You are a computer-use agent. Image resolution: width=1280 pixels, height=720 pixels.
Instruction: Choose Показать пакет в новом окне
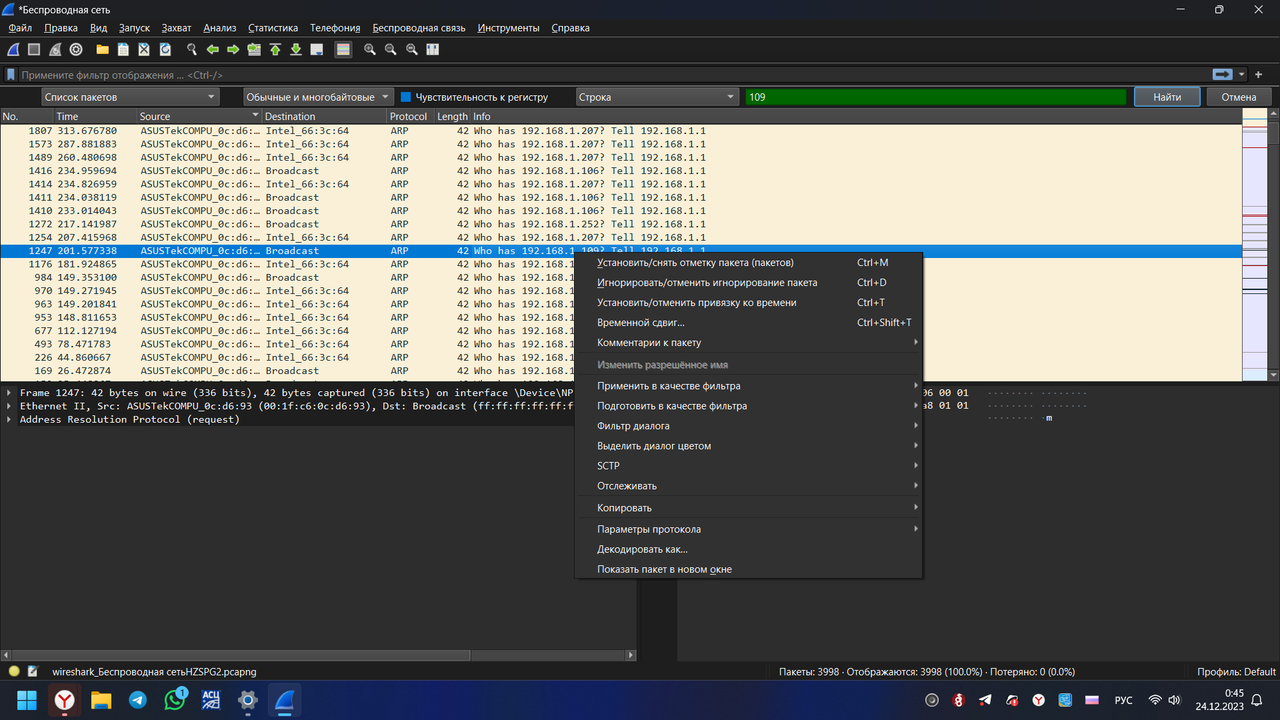click(x=748, y=569)
